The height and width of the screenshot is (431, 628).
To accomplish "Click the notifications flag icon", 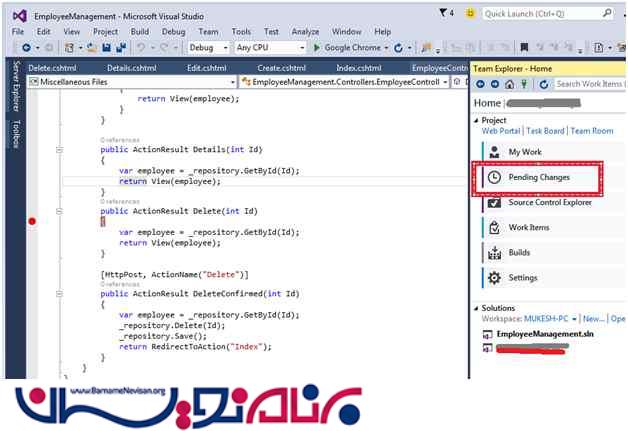I will click(x=443, y=14).
